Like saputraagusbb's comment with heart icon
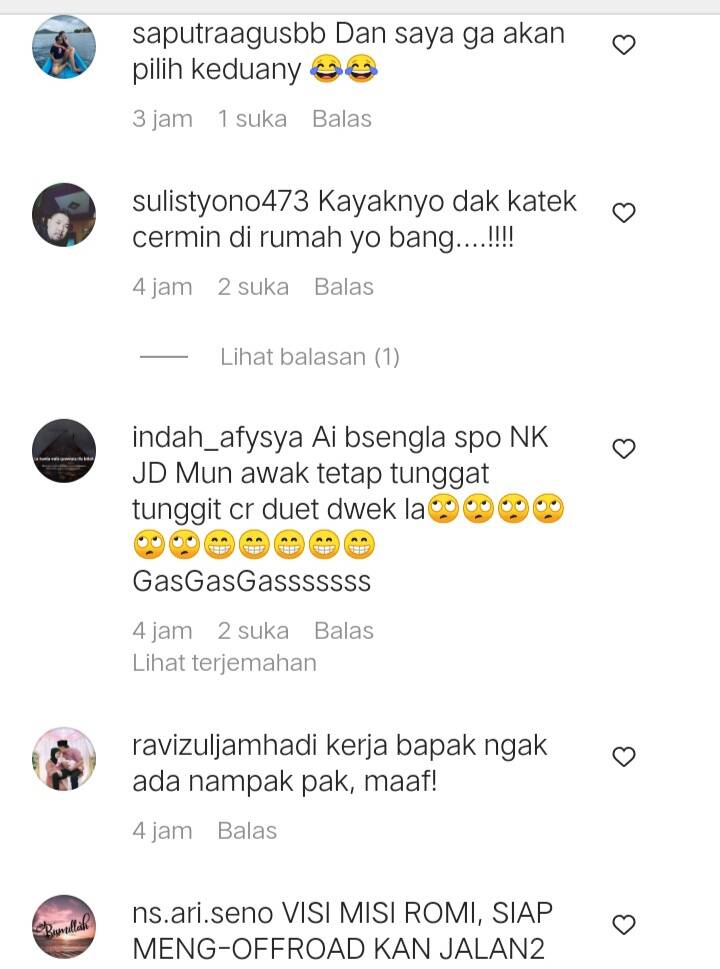 [624, 45]
